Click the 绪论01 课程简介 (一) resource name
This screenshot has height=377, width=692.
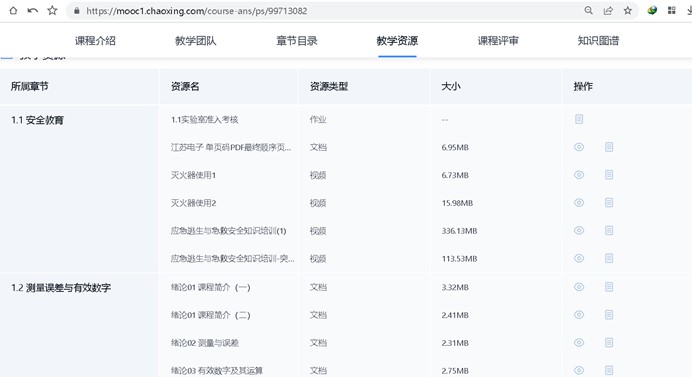point(211,287)
